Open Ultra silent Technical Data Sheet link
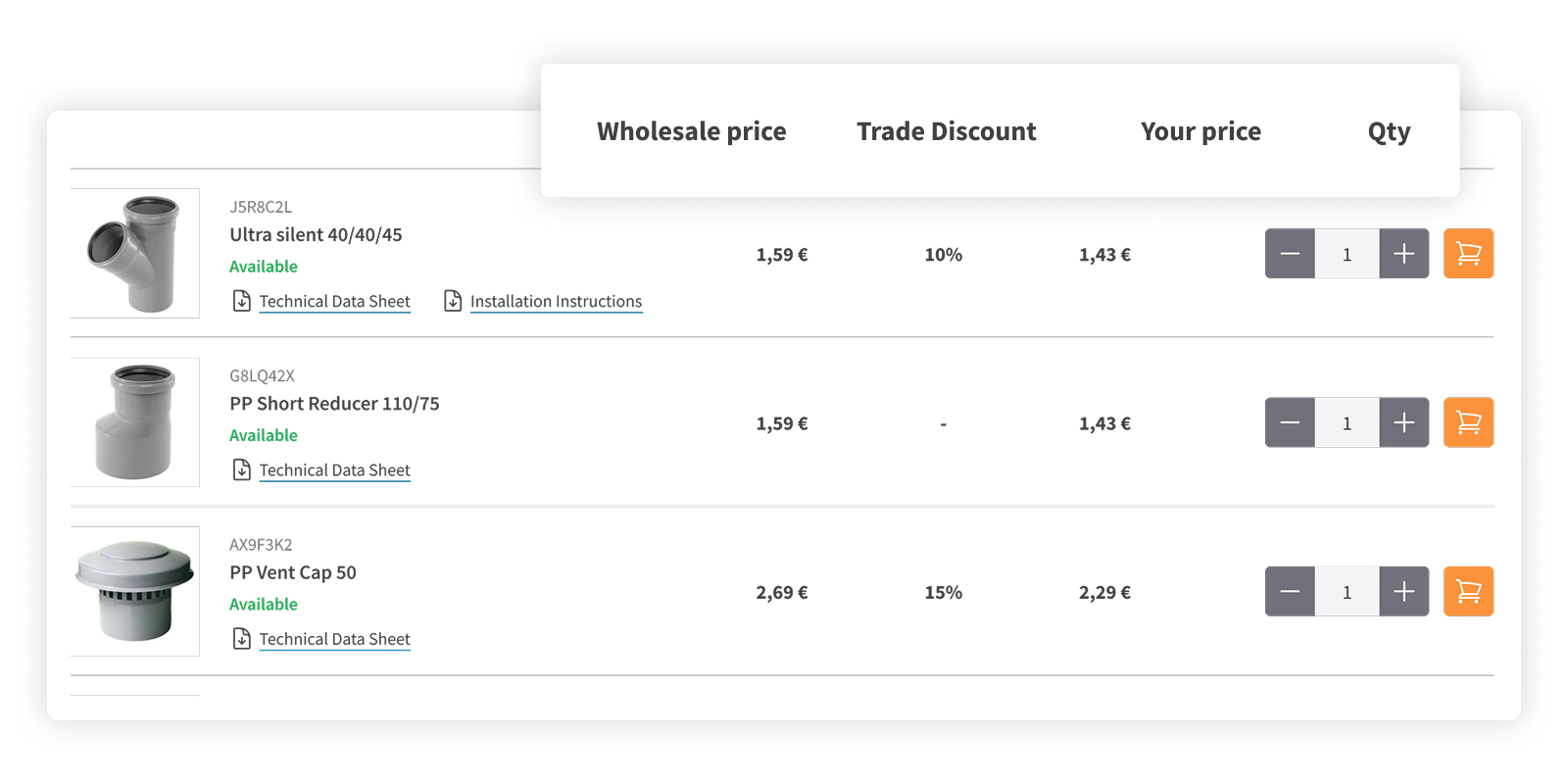The image size is (1568, 784). [x=334, y=302]
